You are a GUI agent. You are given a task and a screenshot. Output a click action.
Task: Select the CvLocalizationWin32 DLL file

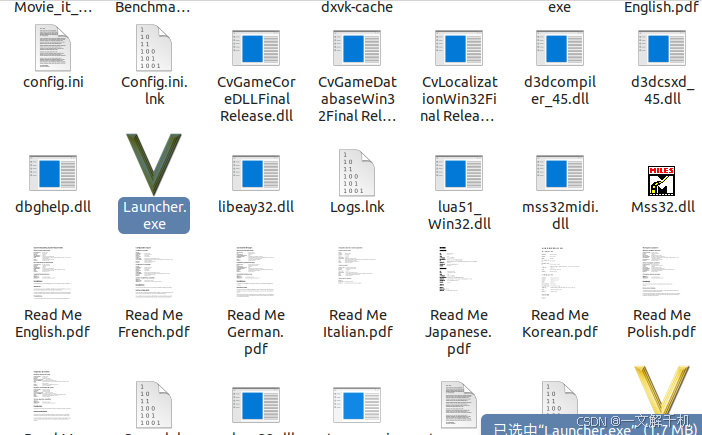pyautogui.click(x=459, y=48)
